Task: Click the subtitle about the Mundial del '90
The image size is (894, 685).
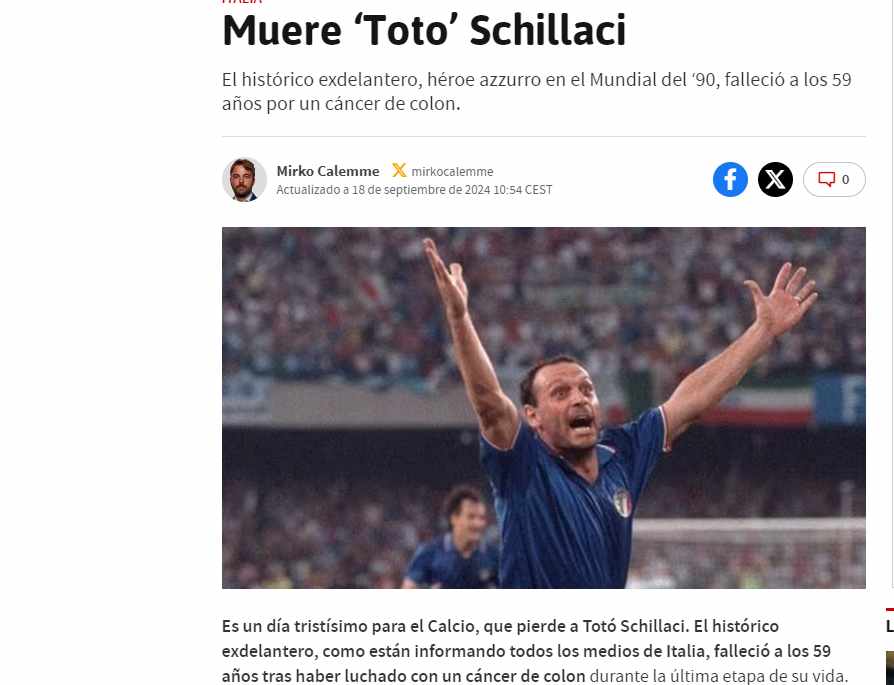Action: point(537,91)
